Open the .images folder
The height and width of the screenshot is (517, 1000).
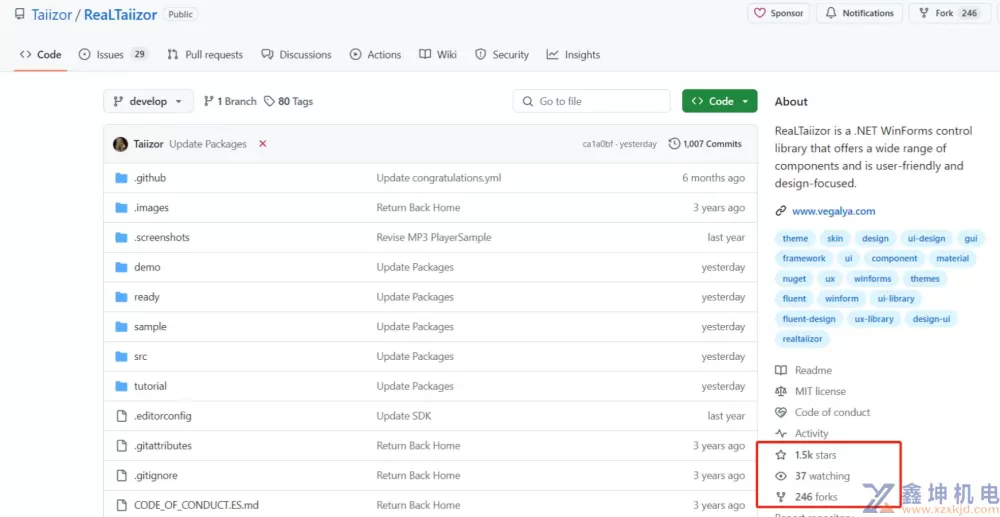[151, 208]
